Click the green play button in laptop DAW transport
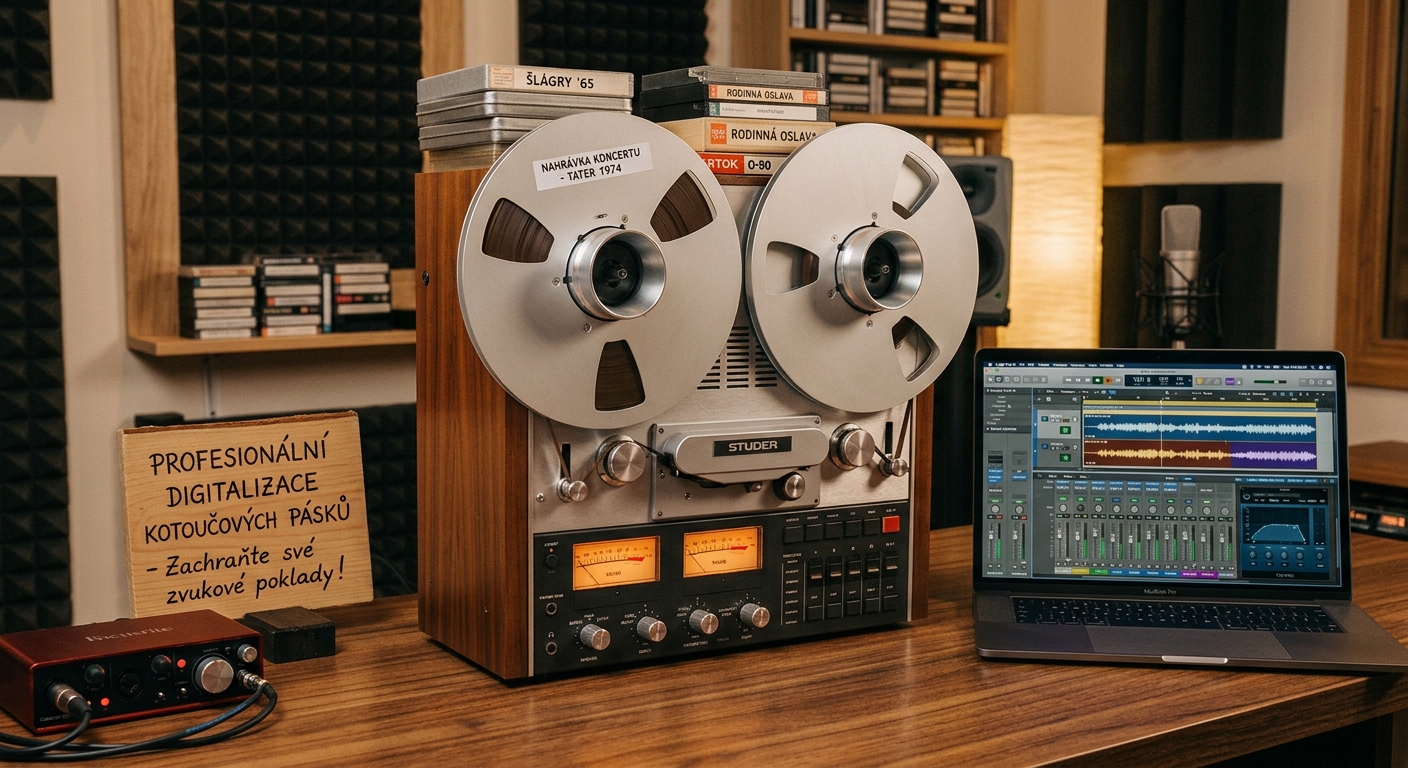 pos(1098,380)
